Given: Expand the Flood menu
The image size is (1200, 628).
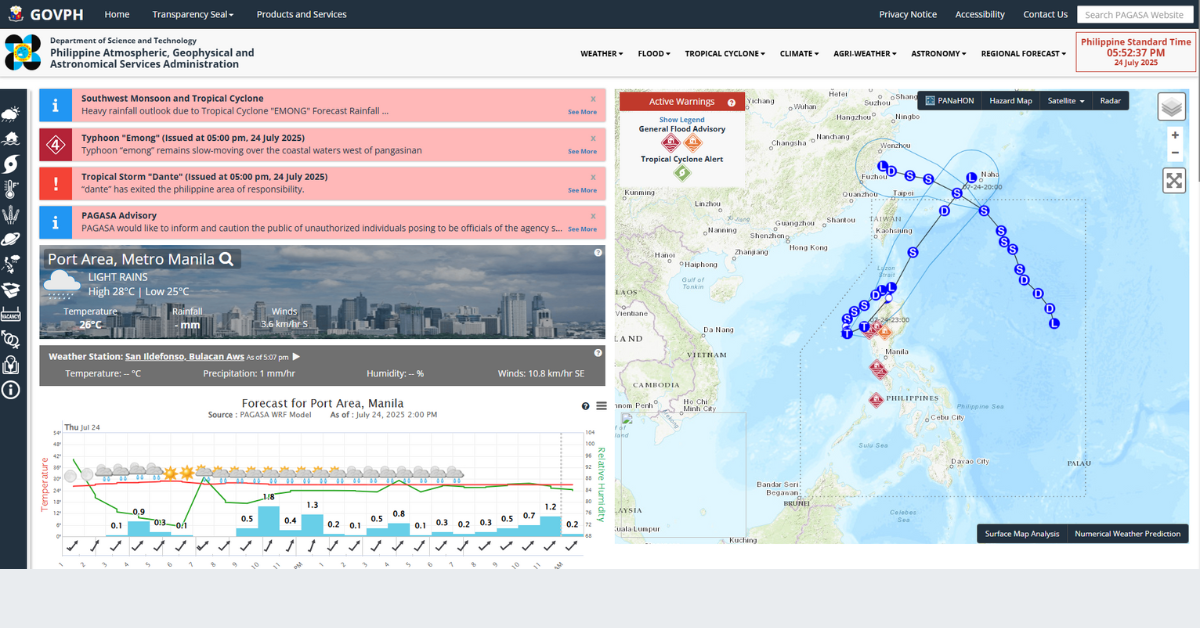Looking at the screenshot, I should click(654, 54).
